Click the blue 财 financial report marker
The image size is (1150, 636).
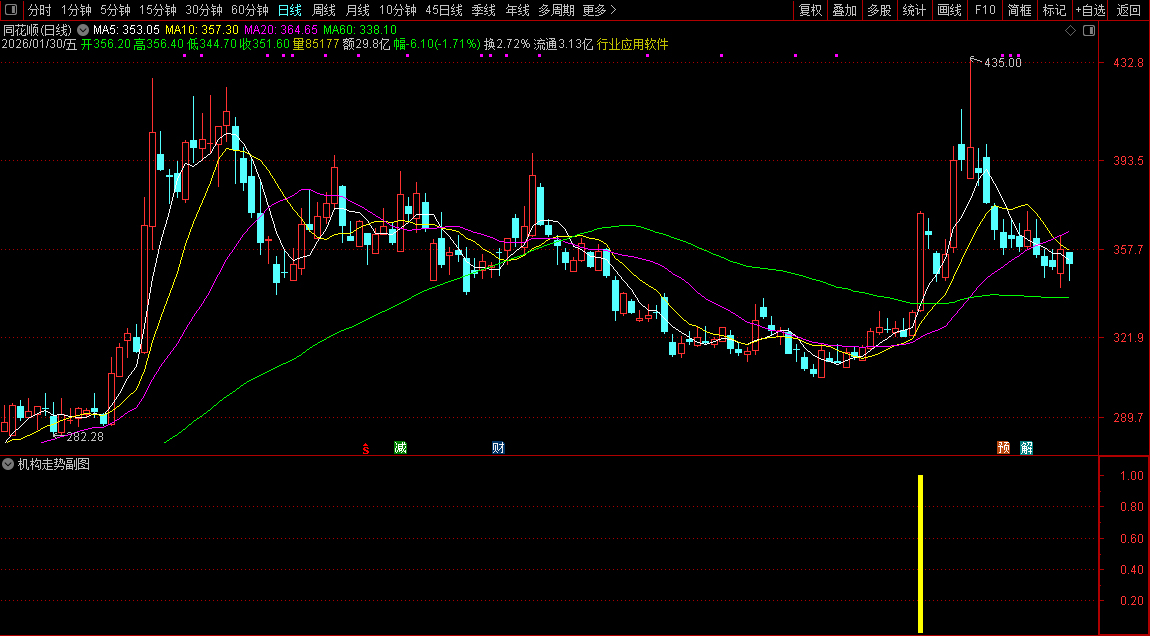point(497,447)
